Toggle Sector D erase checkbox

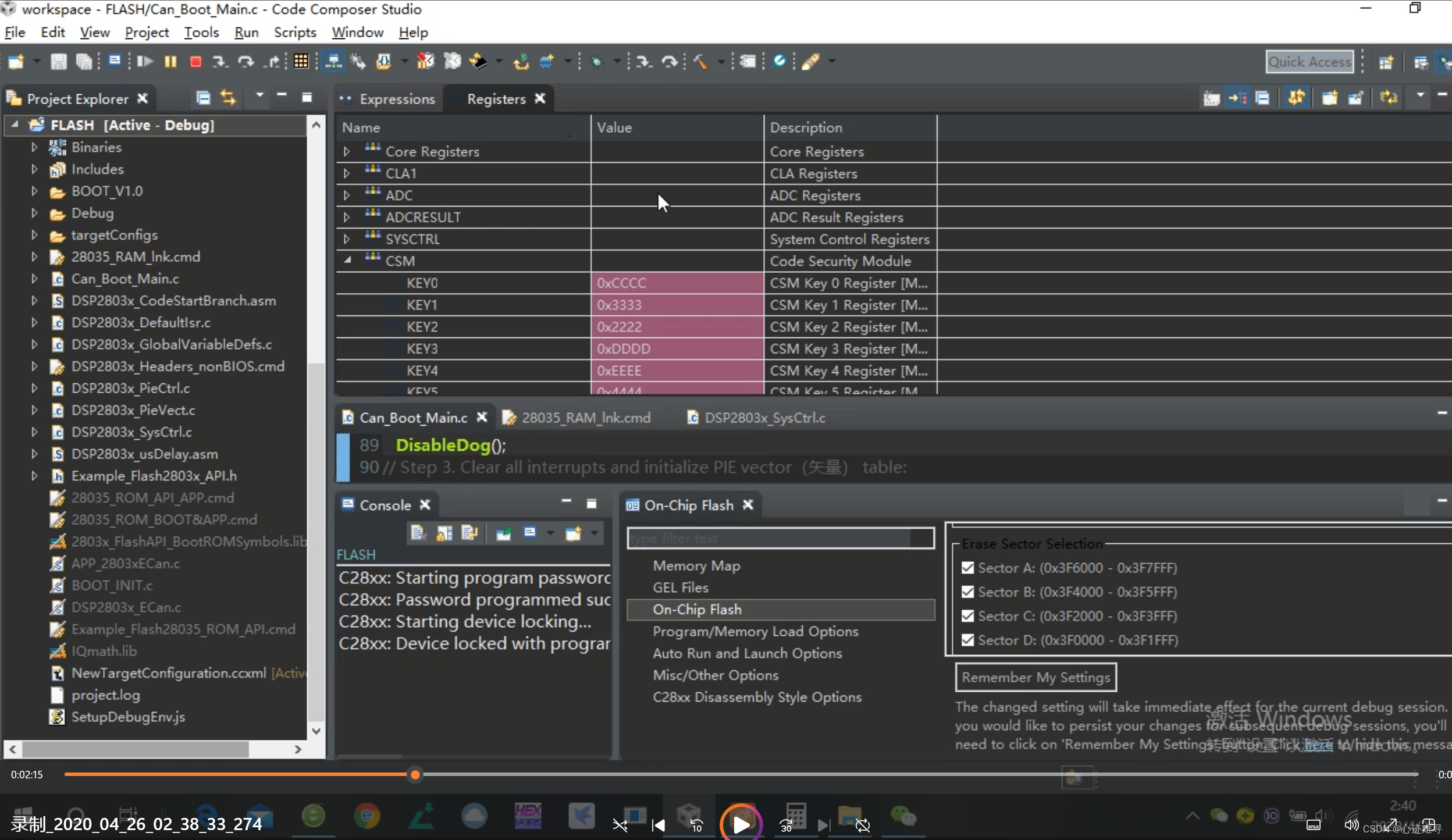tap(967, 640)
